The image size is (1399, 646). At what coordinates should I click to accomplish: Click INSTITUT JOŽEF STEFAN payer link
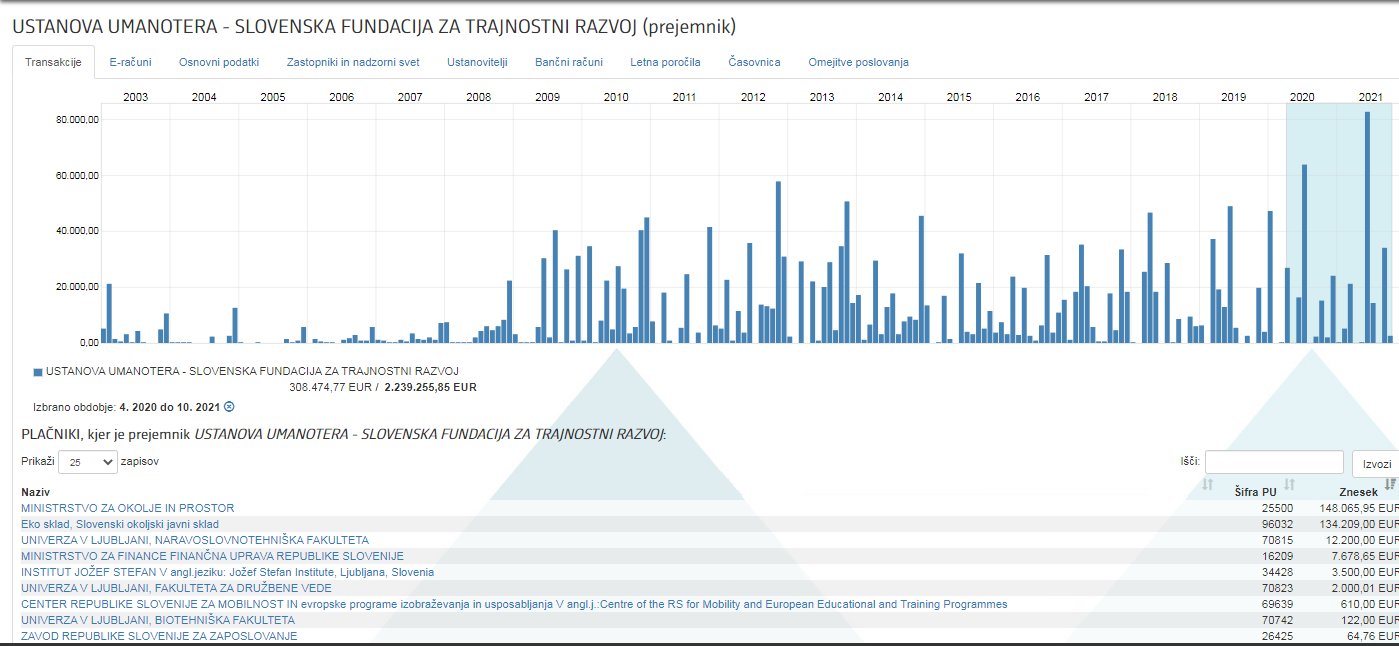227,572
